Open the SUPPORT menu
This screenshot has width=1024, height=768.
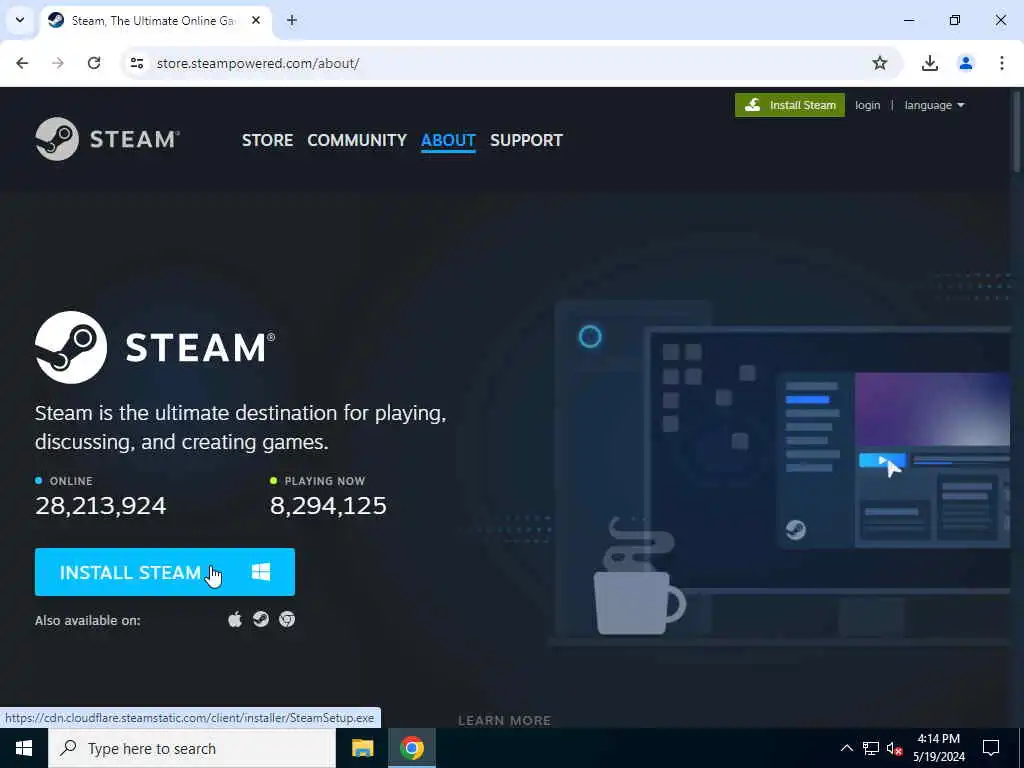pos(526,140)
